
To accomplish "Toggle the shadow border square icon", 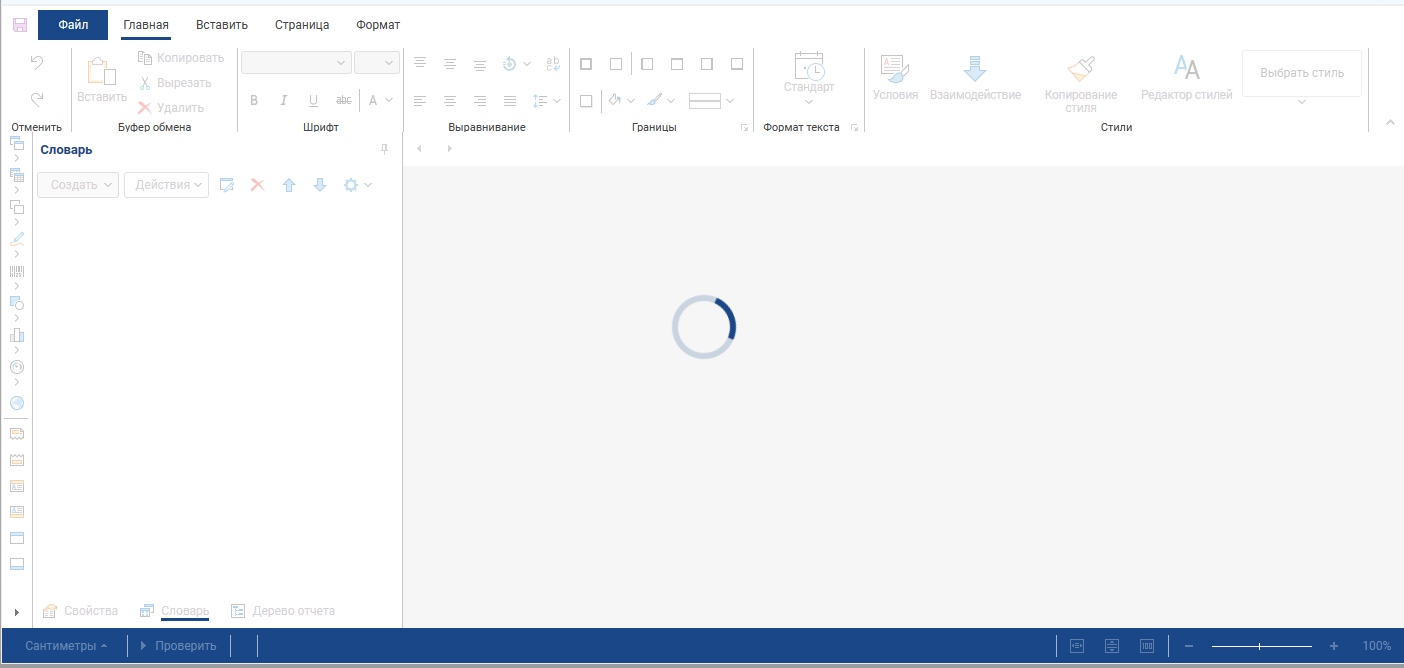I will pyautogui.click(x=586, y=100).
